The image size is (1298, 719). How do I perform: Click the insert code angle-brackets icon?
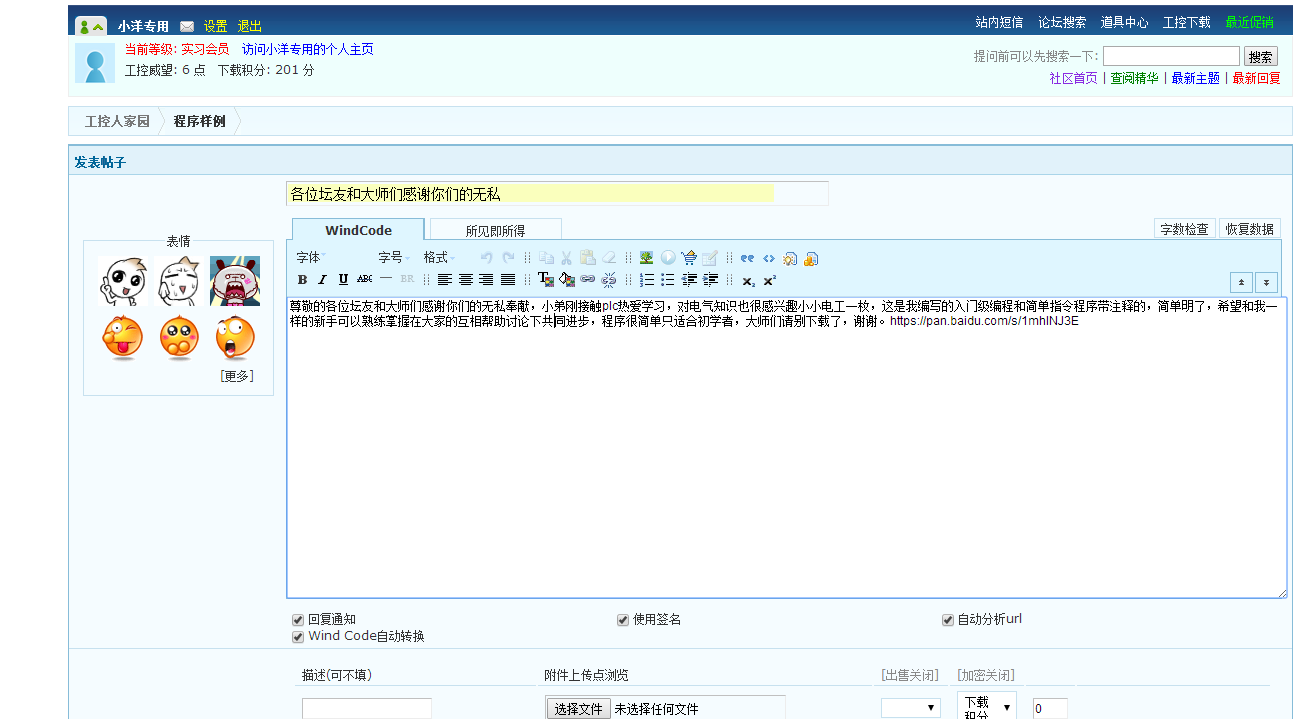(x=768, y=258)
